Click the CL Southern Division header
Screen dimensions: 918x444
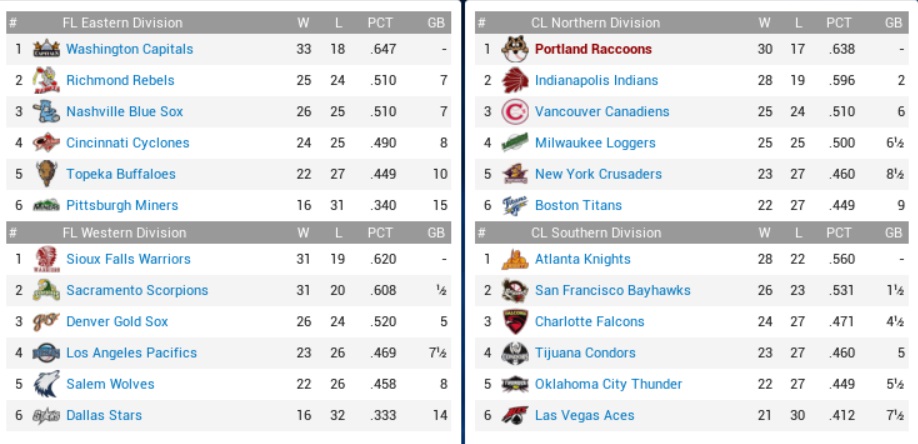click(x=595, y=233)
